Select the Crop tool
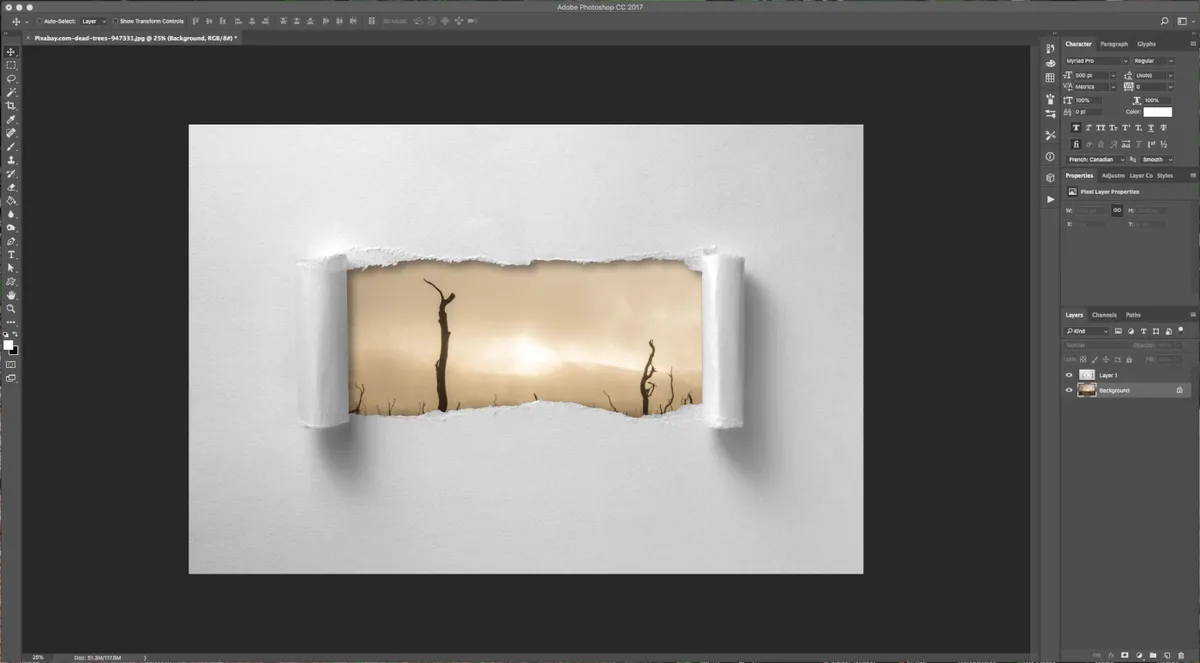This screenshot has width=1200, height=663. pyautogui.click(x=11, y=105)
